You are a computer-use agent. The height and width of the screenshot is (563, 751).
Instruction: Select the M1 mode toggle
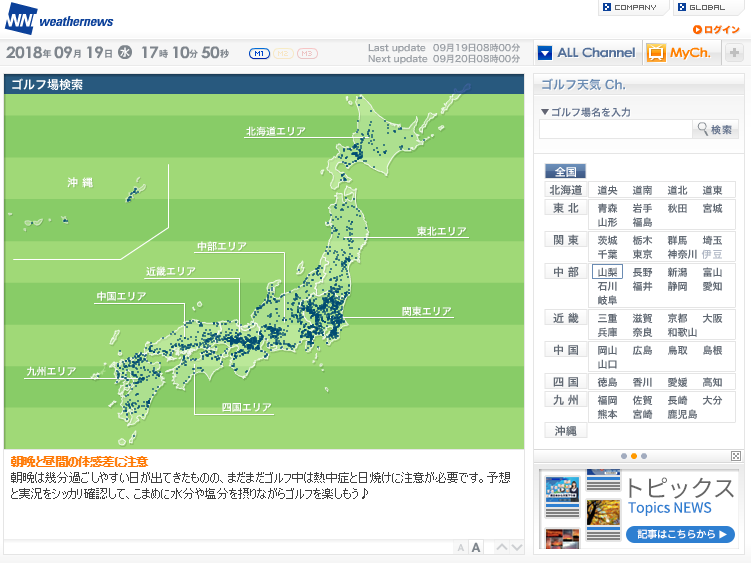[x=259, y=54]
